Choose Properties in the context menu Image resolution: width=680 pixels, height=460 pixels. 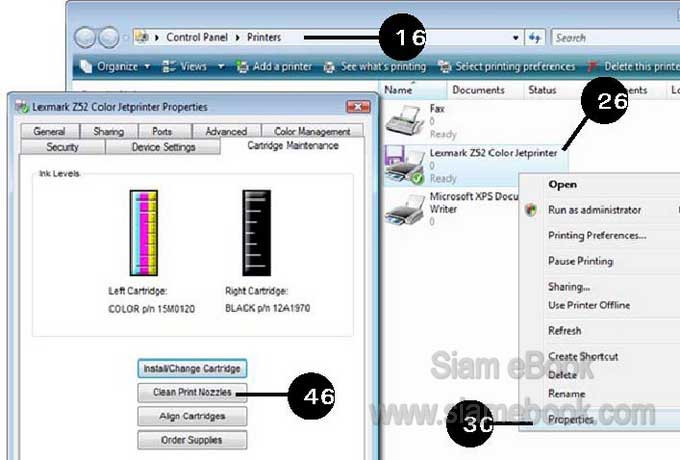click(x=571, y=419)
